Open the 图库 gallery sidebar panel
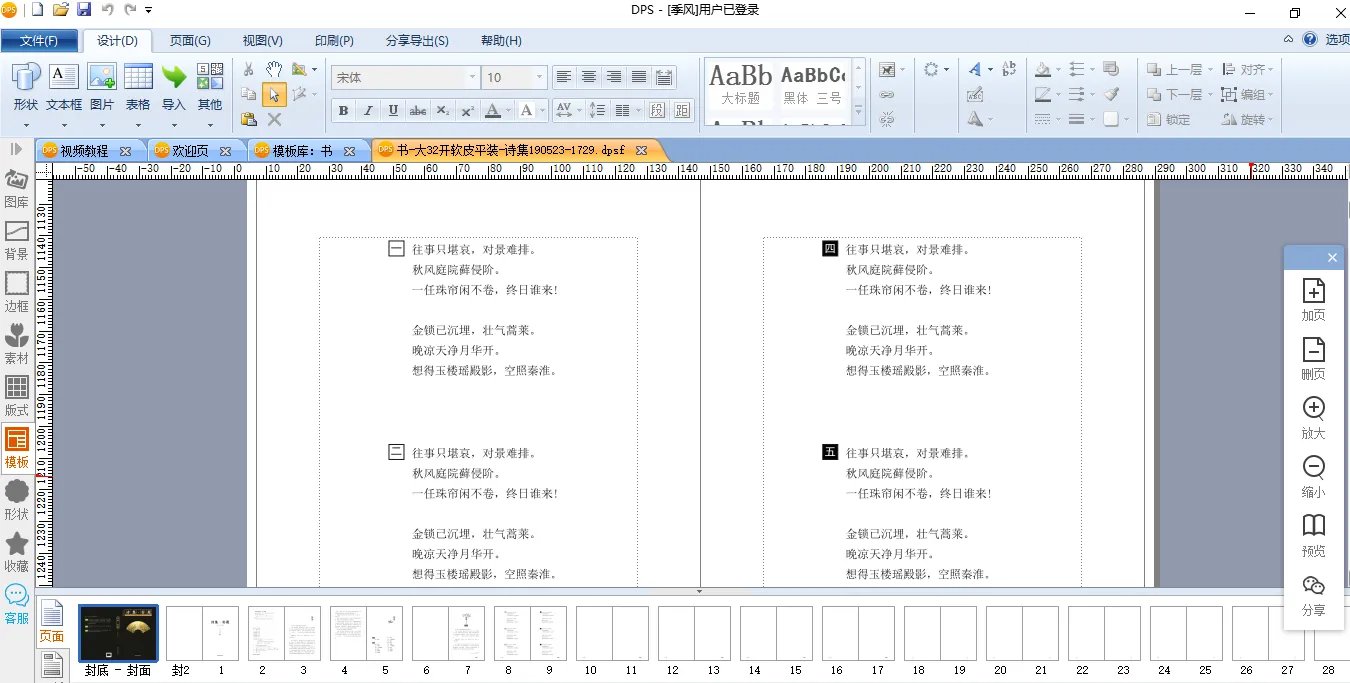 [x=17, y=187]
